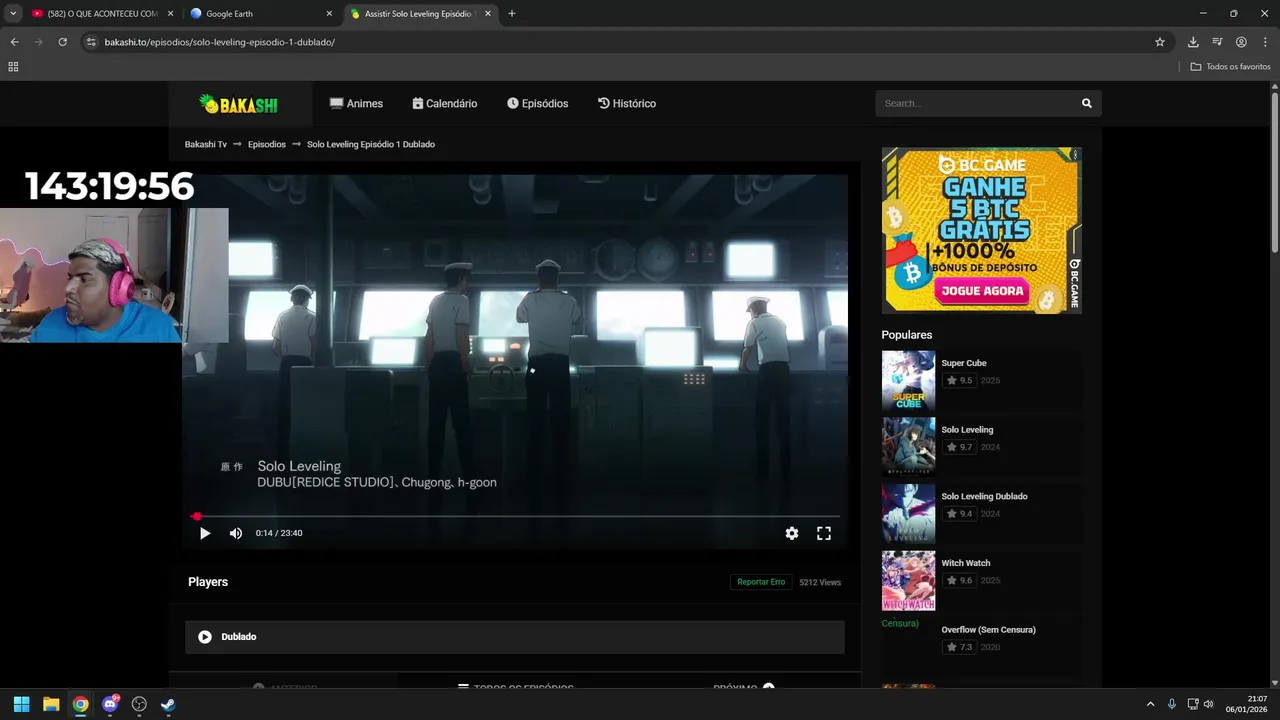Go back in browser history

click(x=14, y=42)
